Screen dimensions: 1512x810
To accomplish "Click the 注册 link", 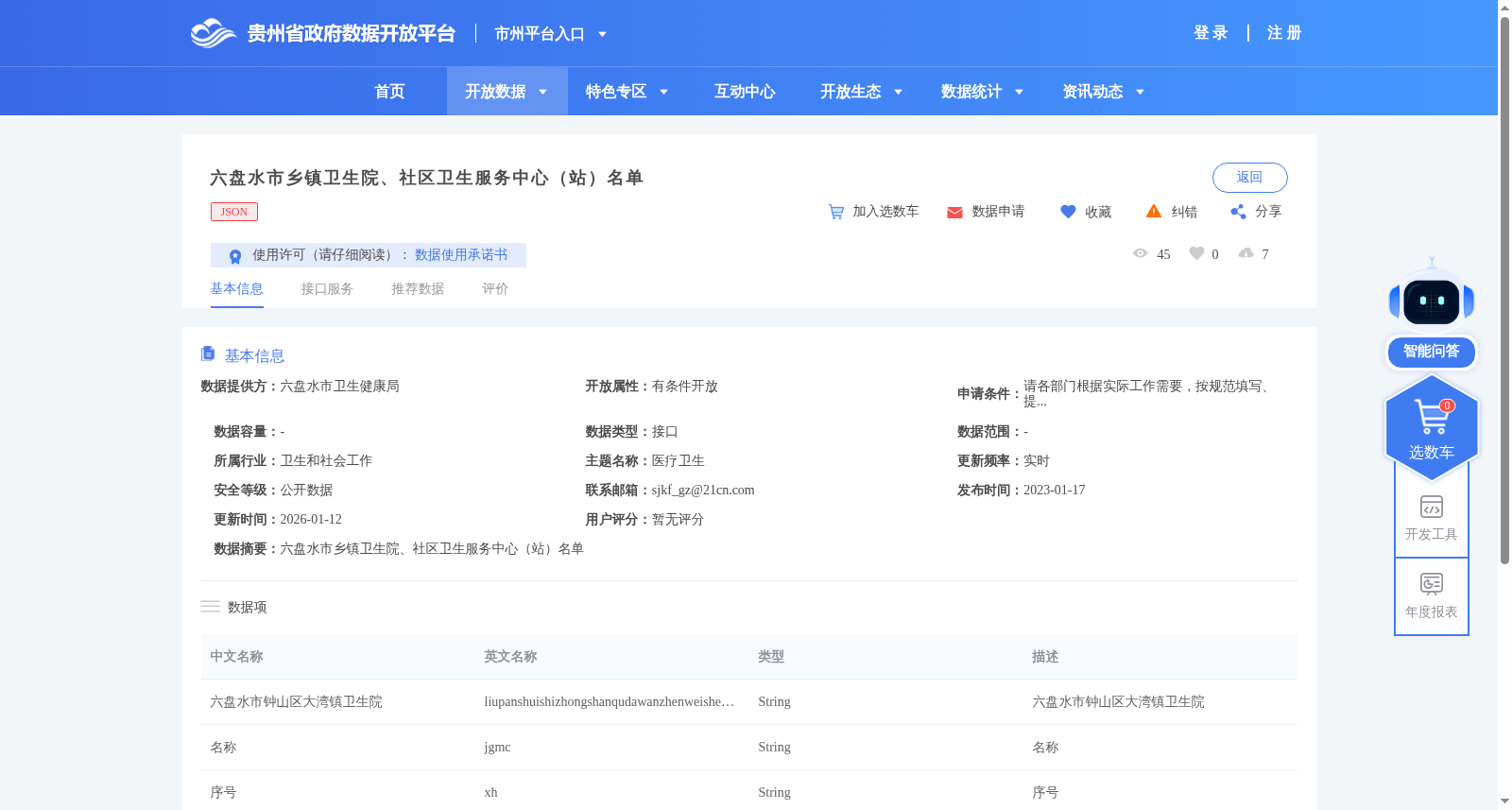I will pyautogui.click(x=1284, y=33).
